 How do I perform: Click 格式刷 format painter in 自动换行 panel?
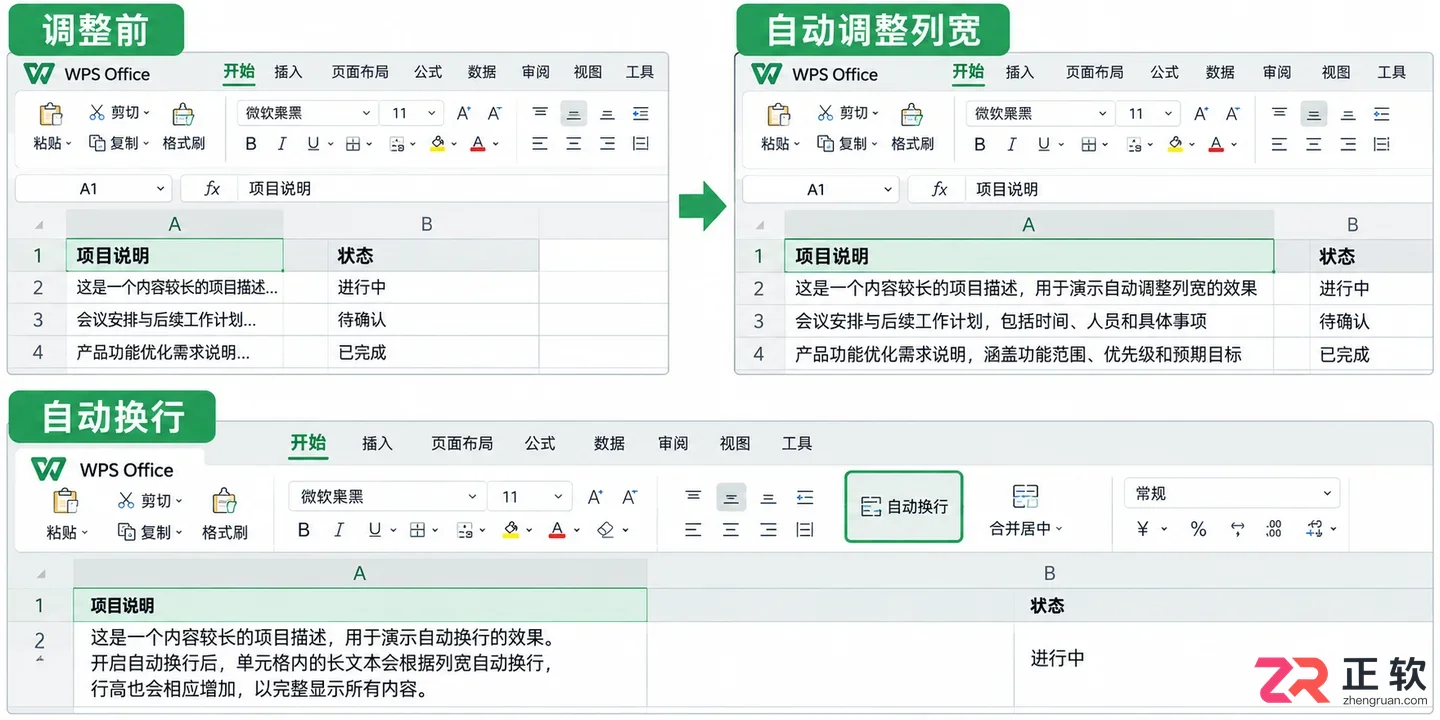click(225, 514)
